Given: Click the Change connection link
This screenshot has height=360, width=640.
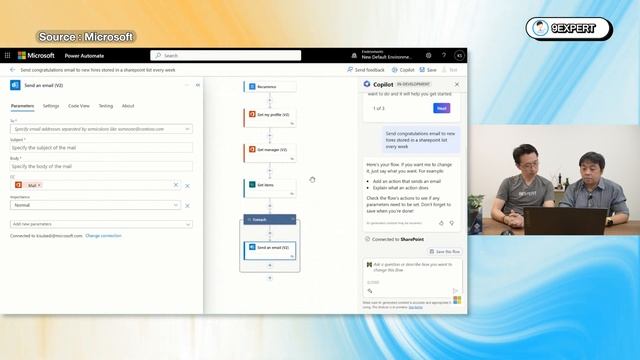Looking at the screenshot, I should pyautogui.click(x=103, y=236).
